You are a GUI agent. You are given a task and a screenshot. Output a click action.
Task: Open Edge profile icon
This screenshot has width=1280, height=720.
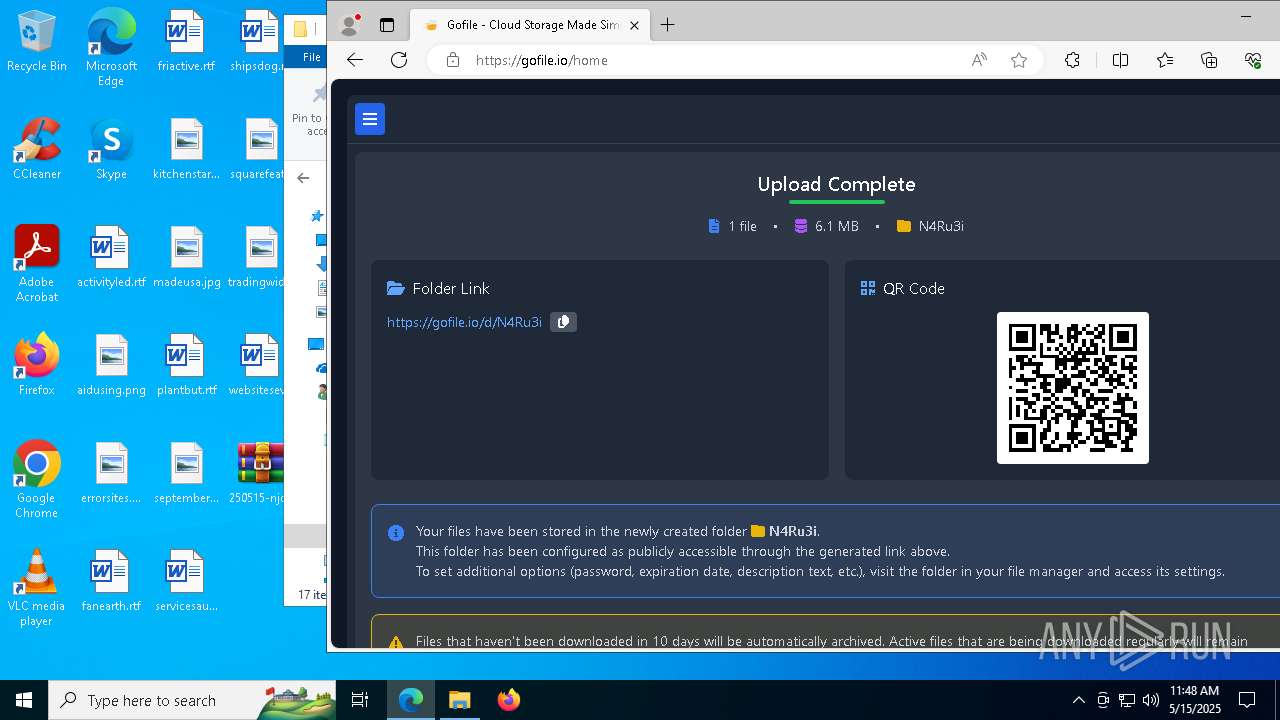[349, 25]
